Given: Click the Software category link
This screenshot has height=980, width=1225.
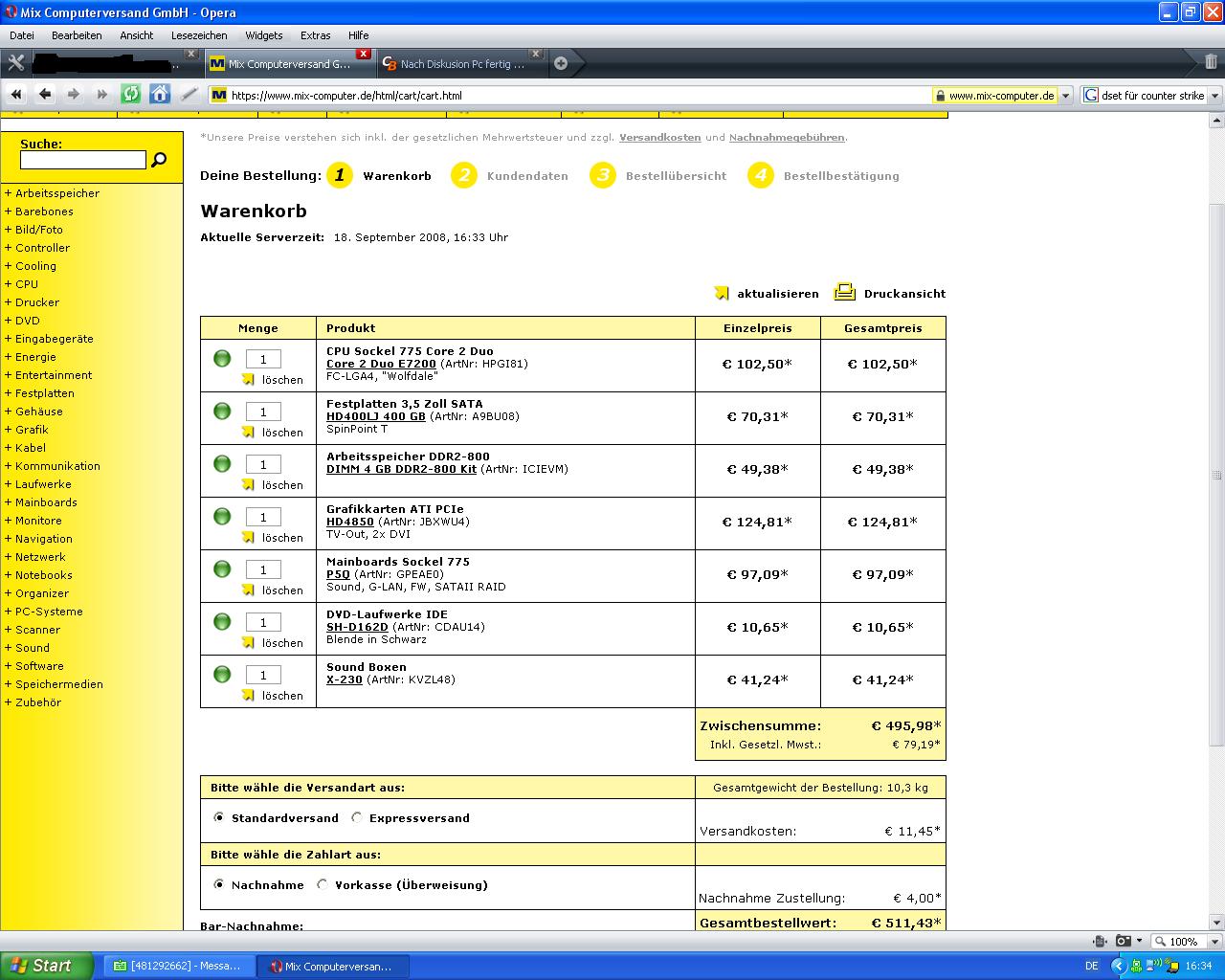Looking at the screenshot, I should pos(39,666).
